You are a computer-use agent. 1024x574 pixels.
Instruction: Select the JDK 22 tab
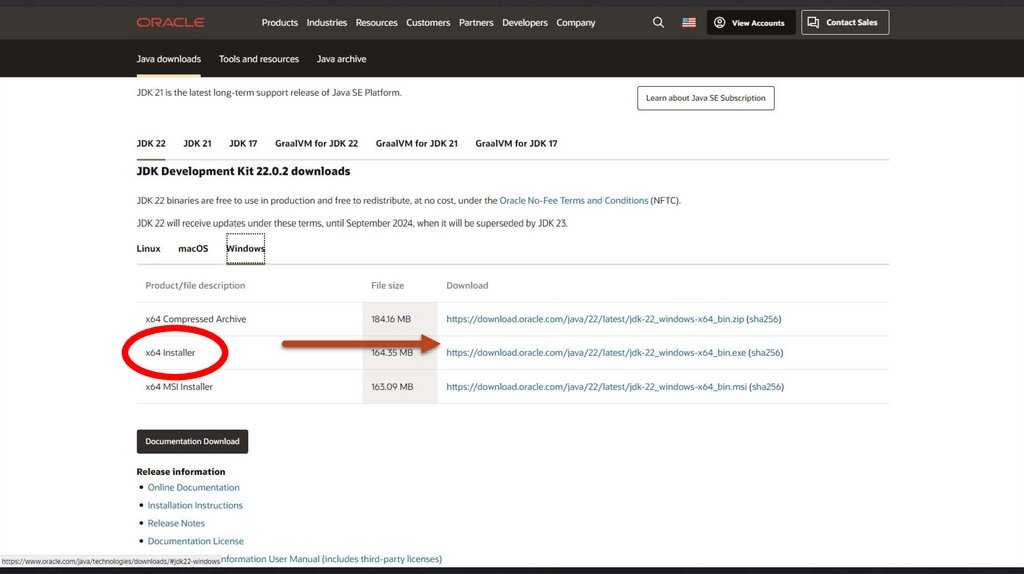[151, 143]
